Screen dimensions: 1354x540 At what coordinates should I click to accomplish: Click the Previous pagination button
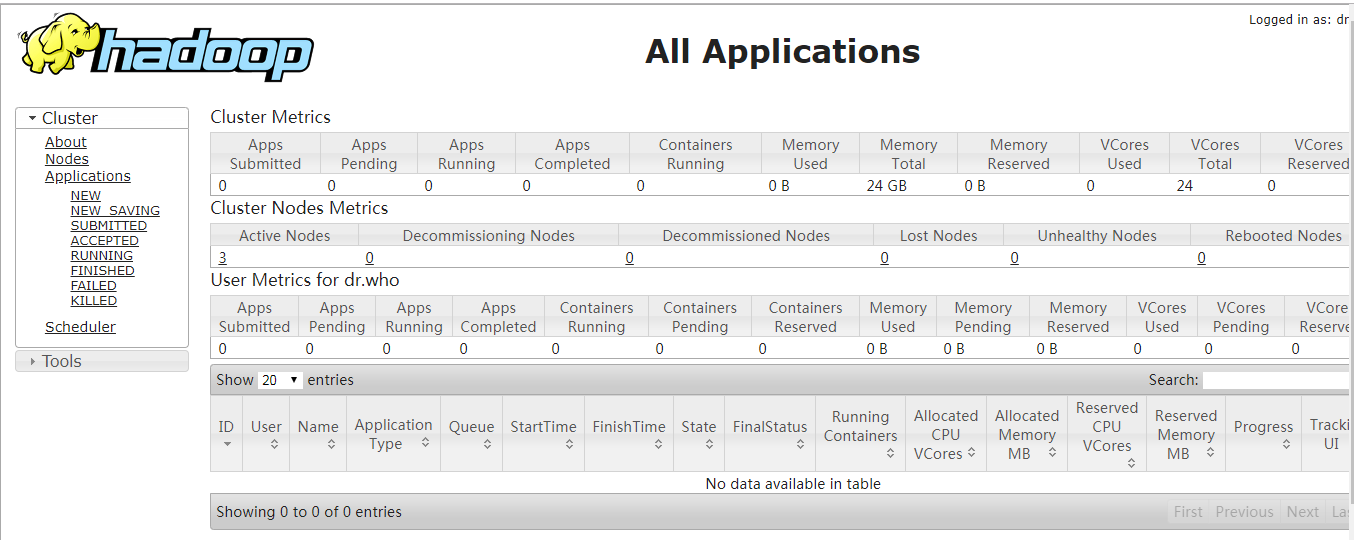[x=1244, y=512]
